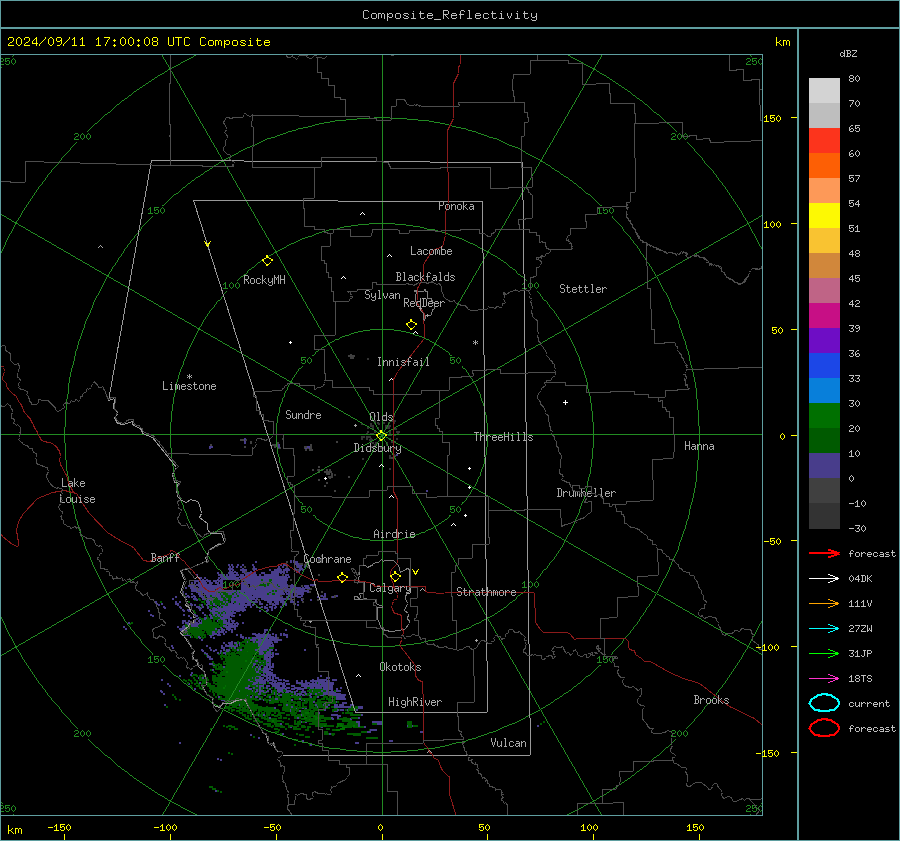Viewport: 900px width, 841px height.
Task: Click the asterisk marker above Limestone
Action: (189, 377)
